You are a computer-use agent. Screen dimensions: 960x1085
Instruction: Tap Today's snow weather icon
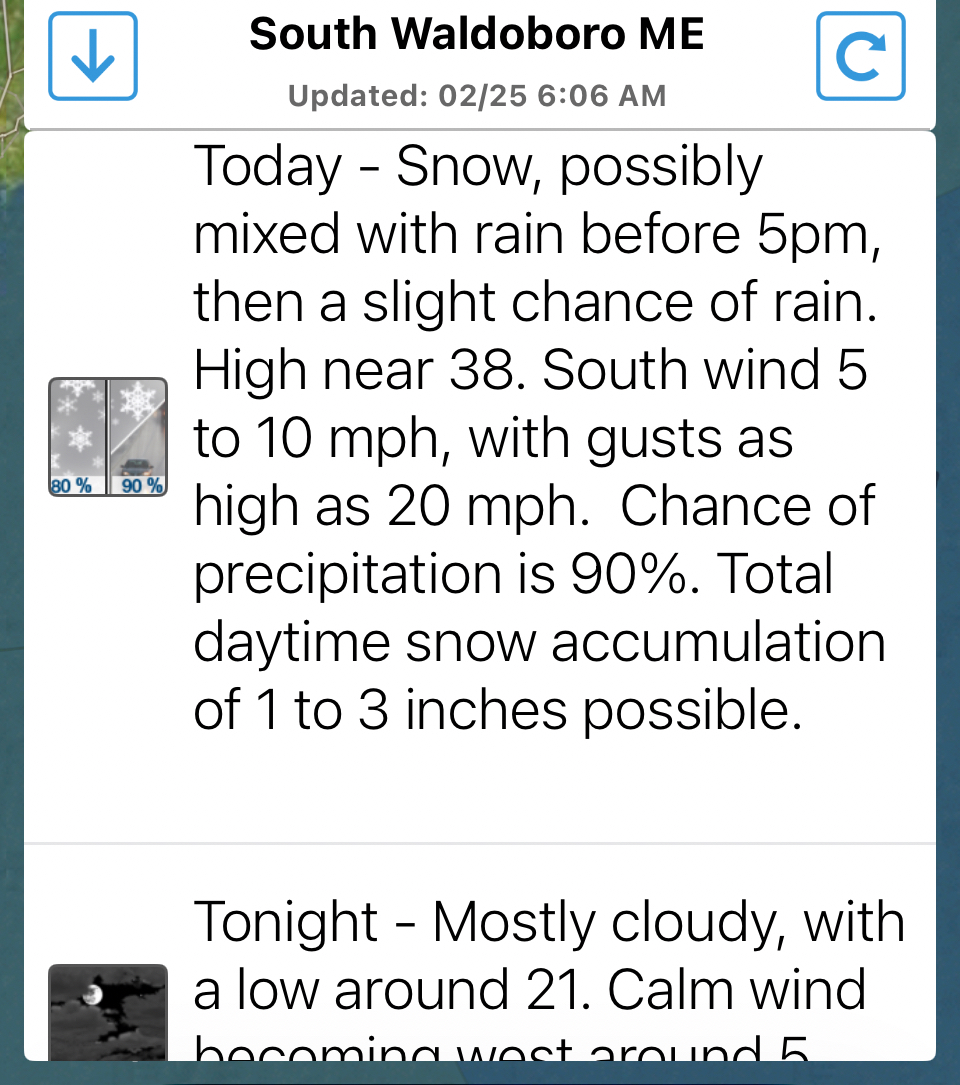point(108,437)
